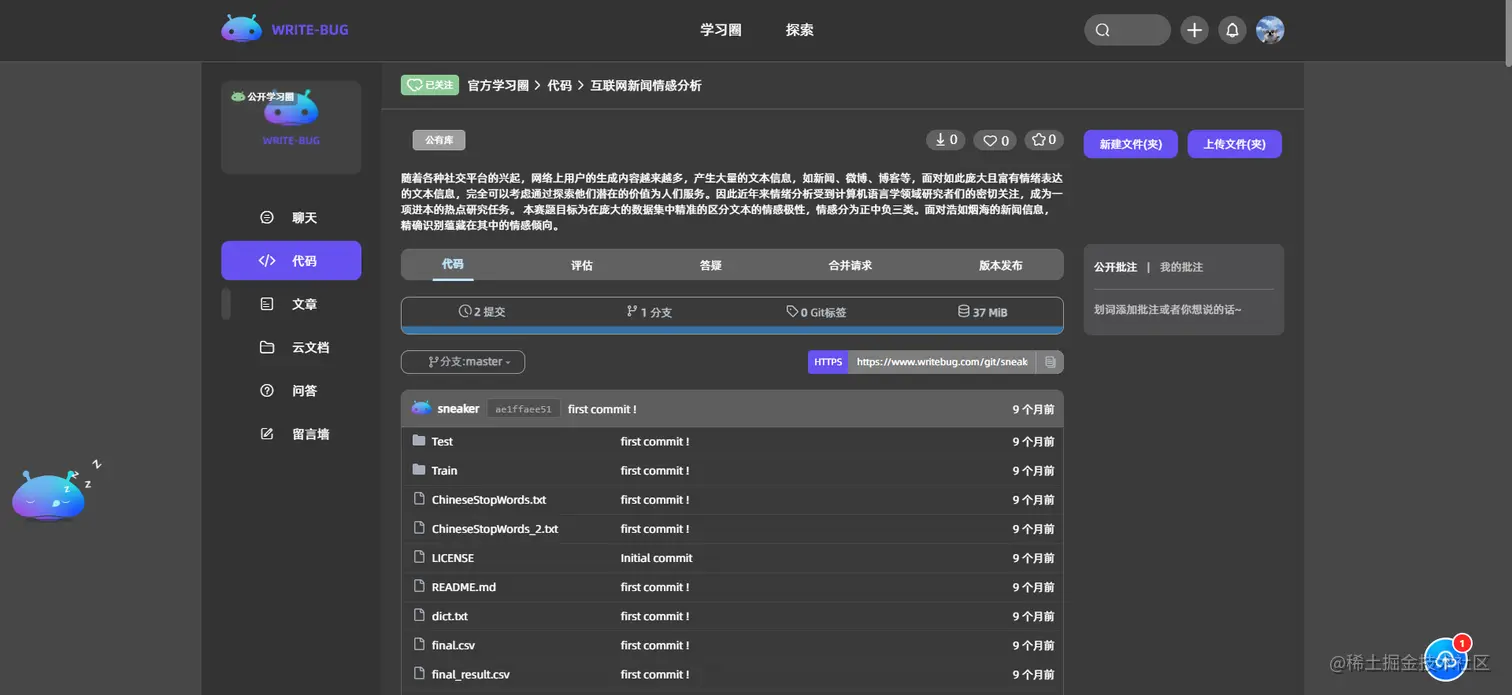Open ChineseStopWords_2.txt file

pyautogui.click(x=495, y=528)
